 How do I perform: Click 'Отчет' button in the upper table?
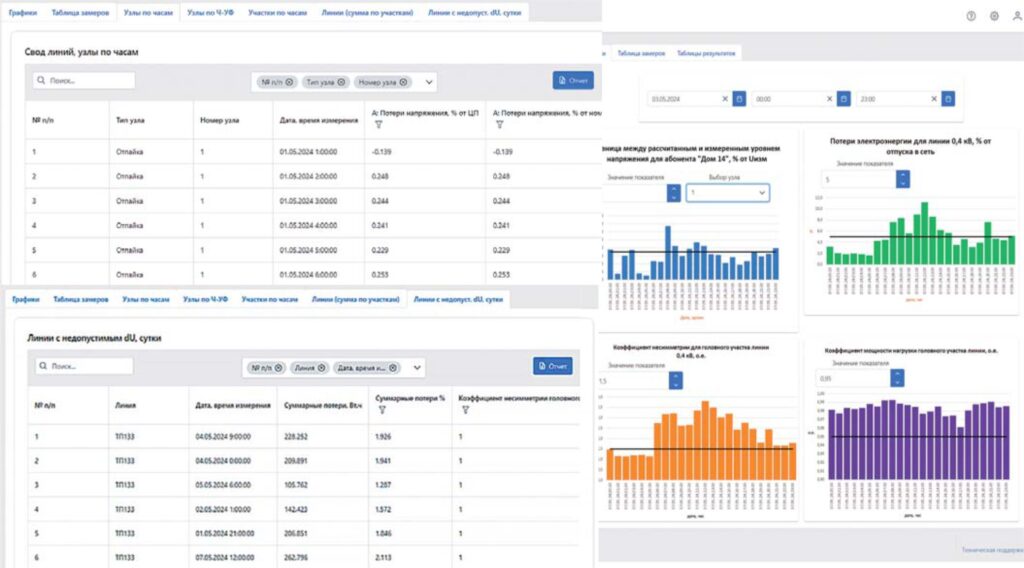tap(573, 81)
